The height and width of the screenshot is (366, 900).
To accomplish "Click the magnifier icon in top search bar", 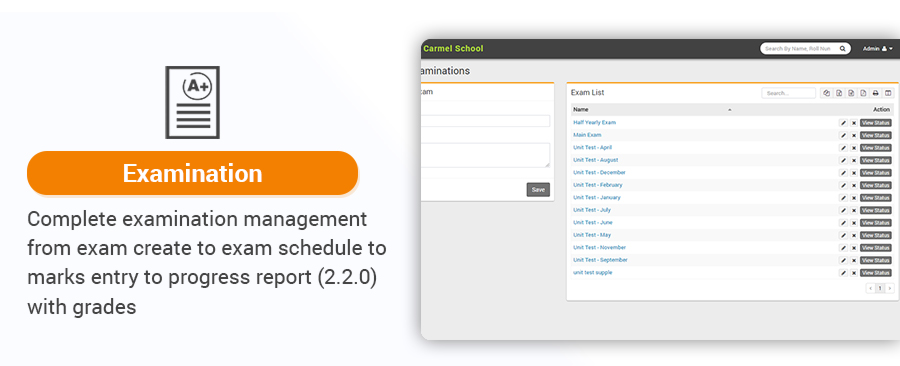I will click(843, 49).
